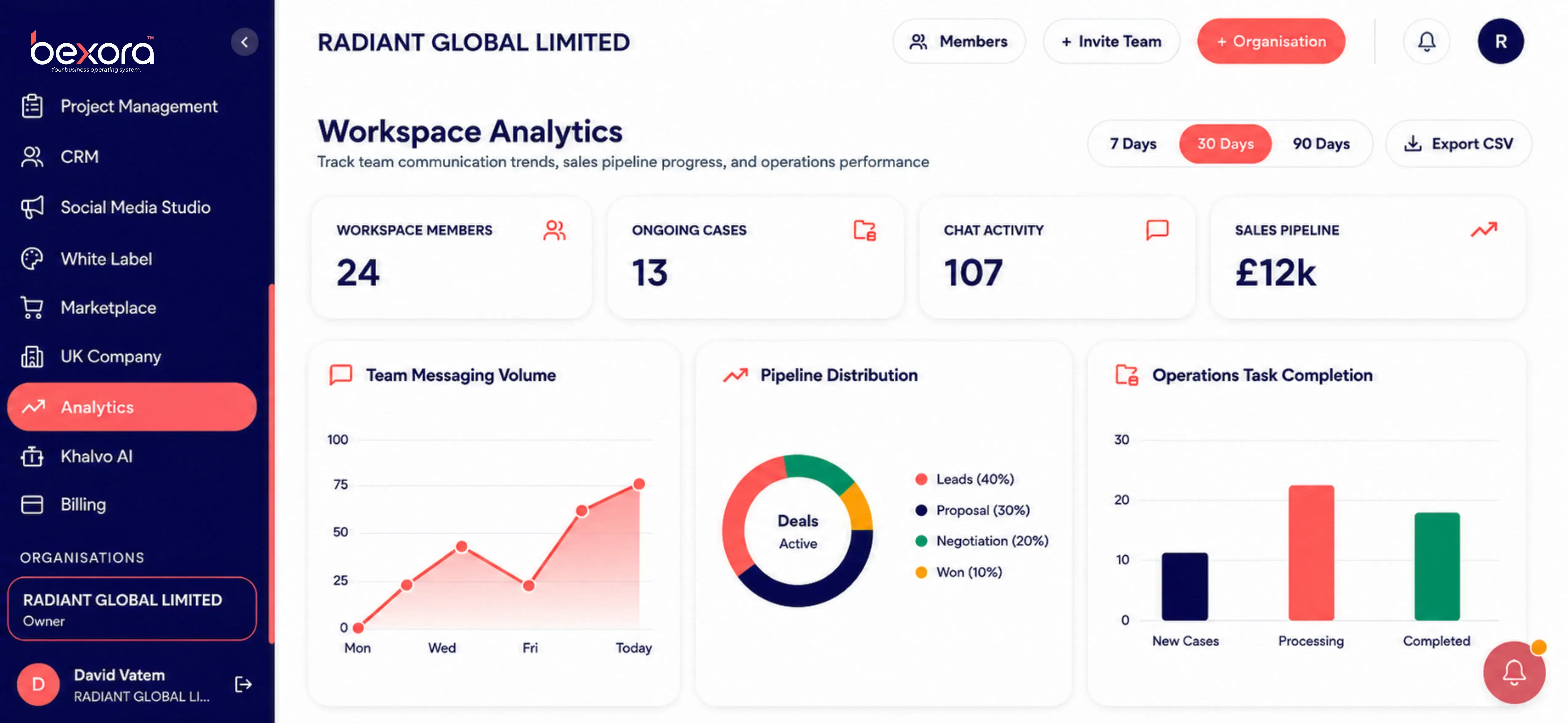1568x723 pixels.
Task: Click the Social Media Studio megaphone icon
Action: [32, 207]
